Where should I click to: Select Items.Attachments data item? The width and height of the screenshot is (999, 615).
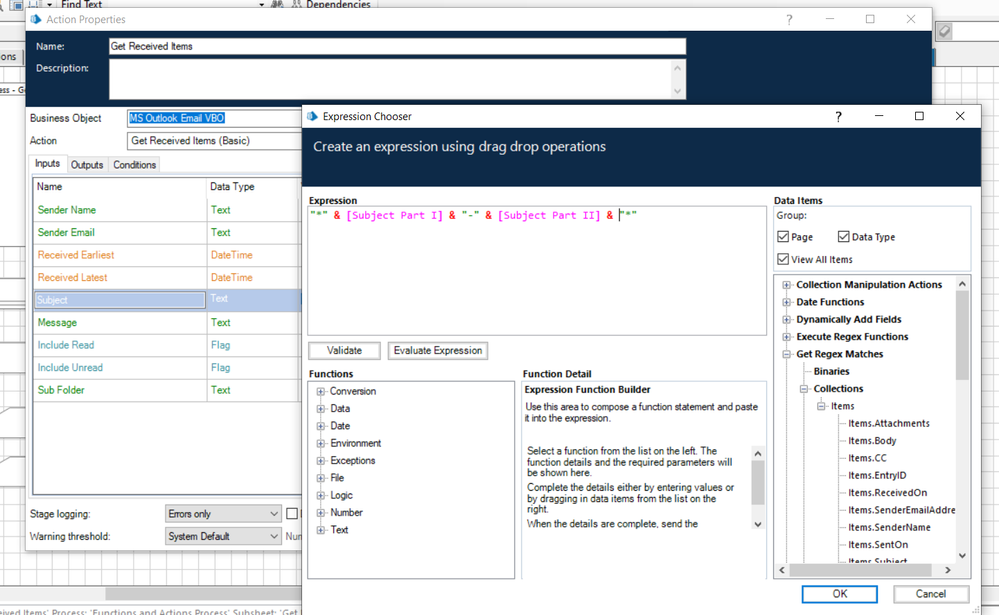[888, 423]
